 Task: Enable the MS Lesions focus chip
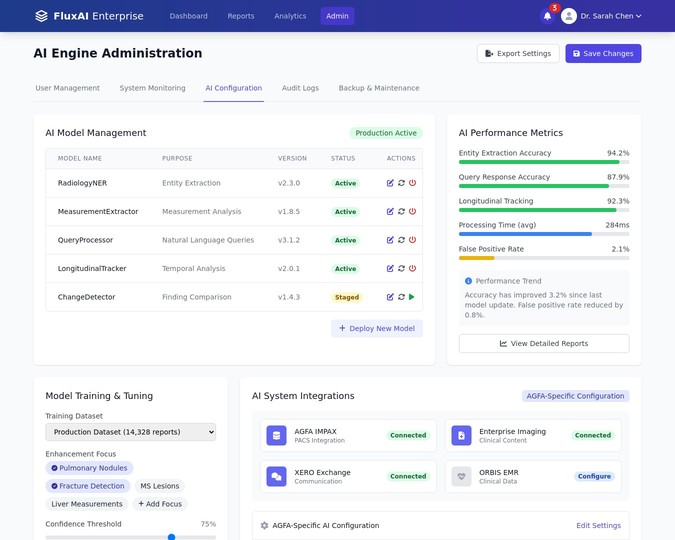(x=160, y=486)
